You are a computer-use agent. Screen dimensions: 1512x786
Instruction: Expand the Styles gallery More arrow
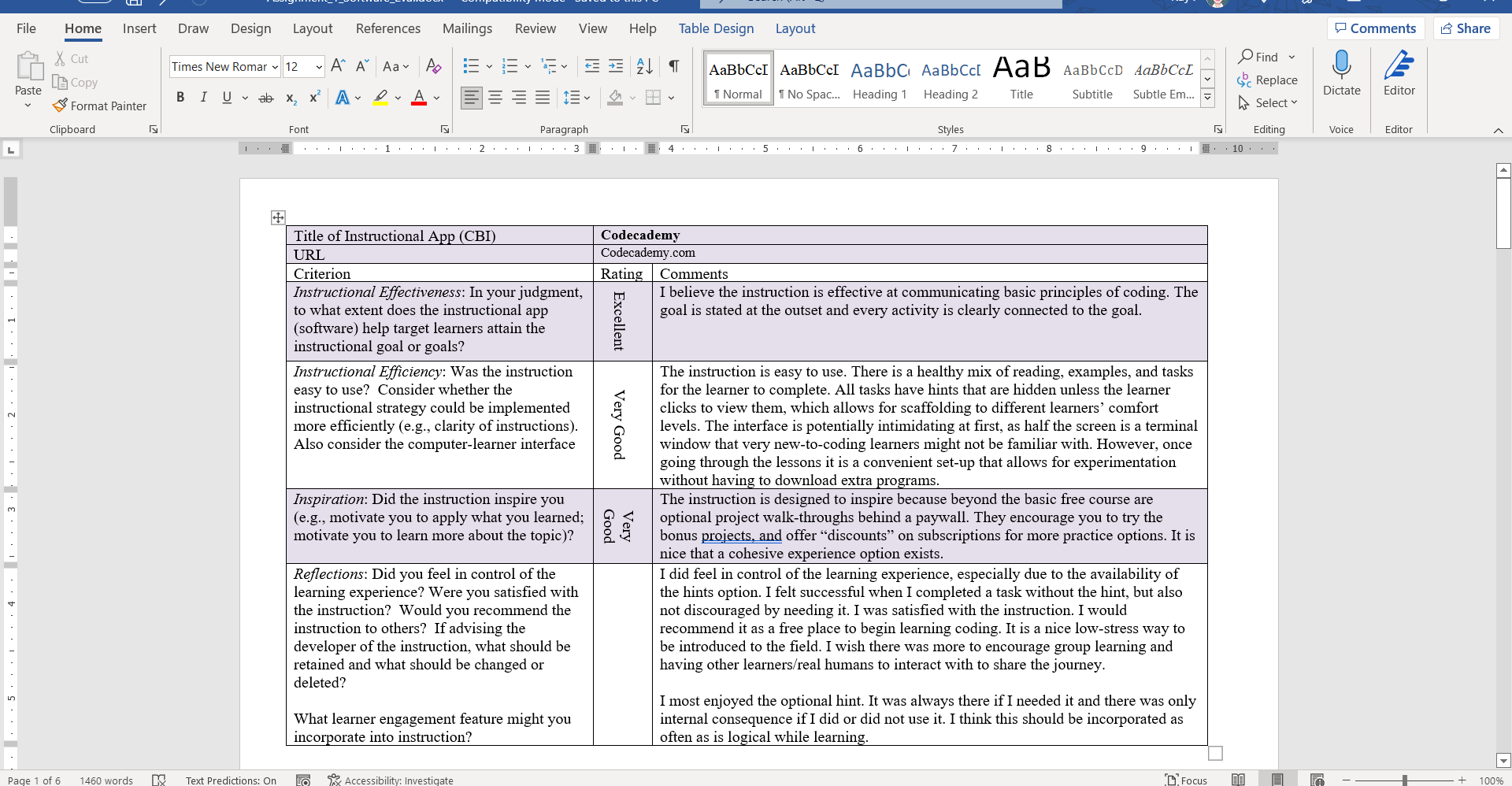[x=1207, y=98]
